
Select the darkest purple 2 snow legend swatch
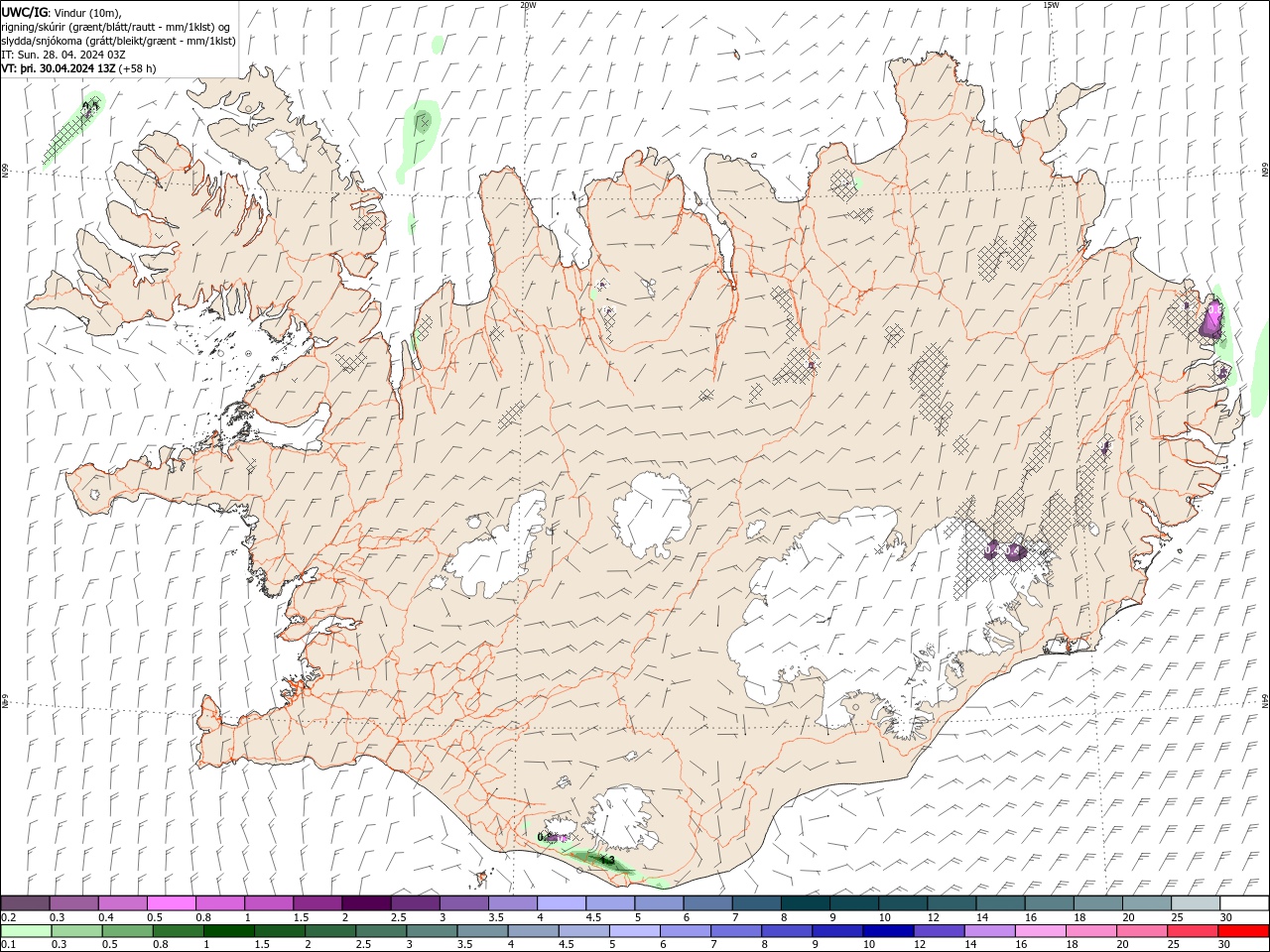(x=366, y=903)
